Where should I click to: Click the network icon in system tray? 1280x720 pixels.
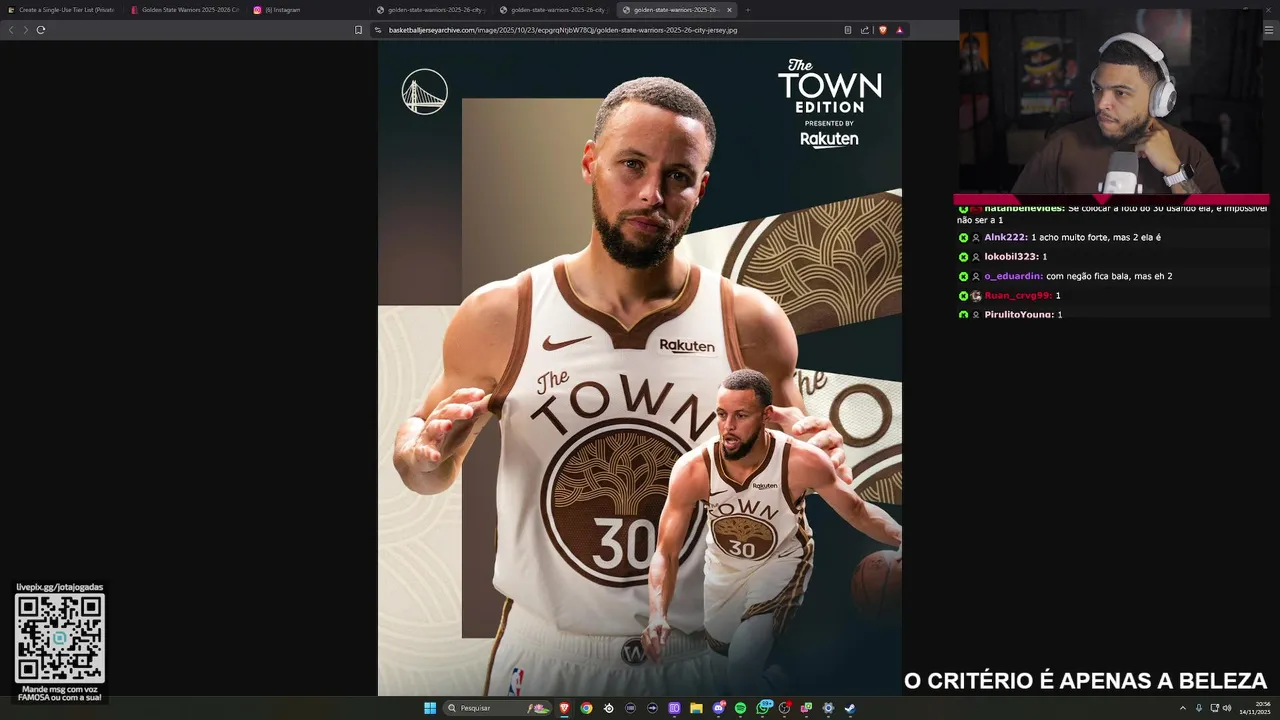click(1215, 708)
